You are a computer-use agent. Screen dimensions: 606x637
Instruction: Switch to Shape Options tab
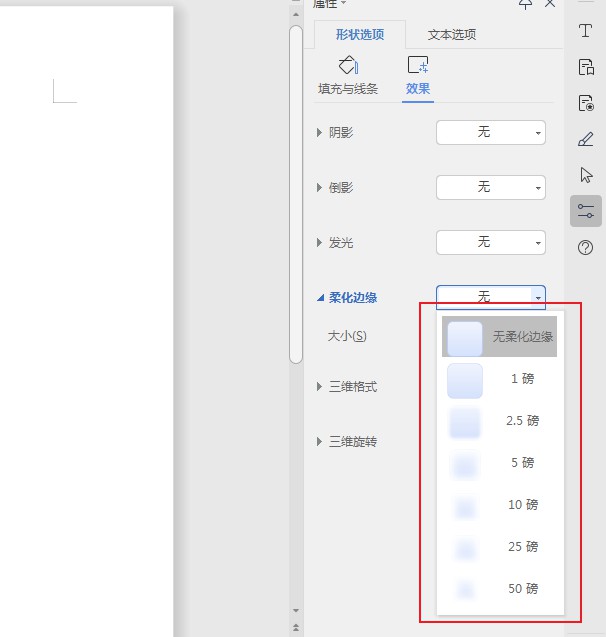(360, 35)
